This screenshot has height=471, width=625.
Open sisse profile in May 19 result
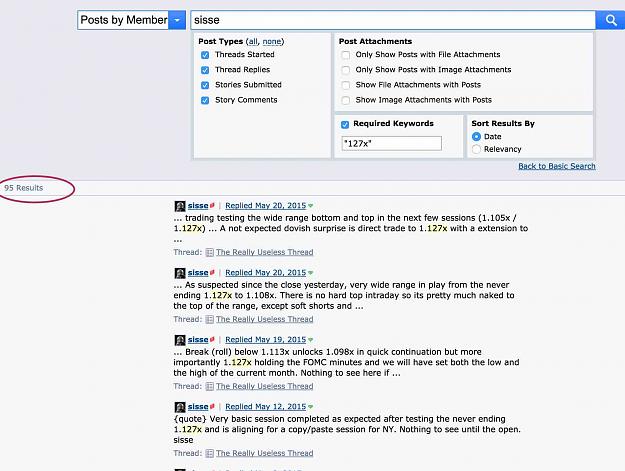coord(198,340)
